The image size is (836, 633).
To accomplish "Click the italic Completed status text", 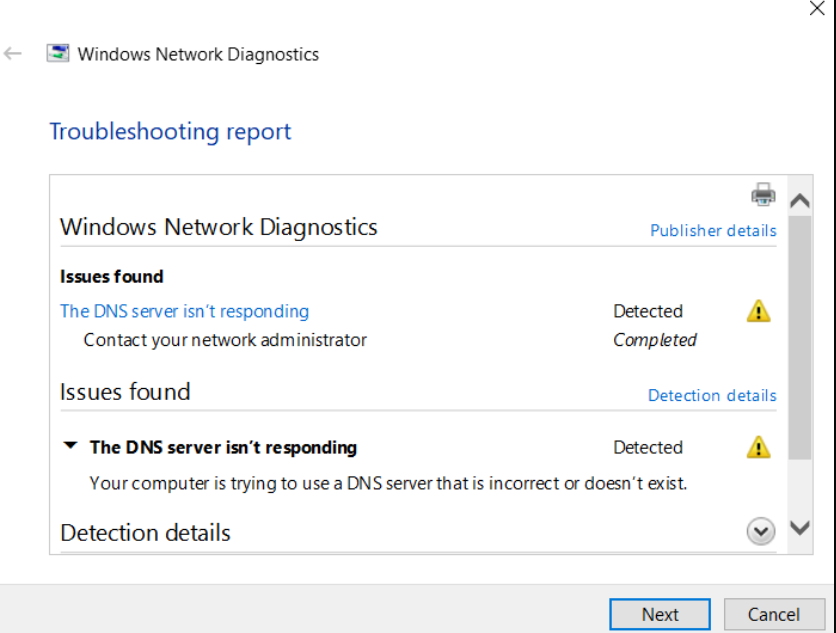I will (655, 340).
